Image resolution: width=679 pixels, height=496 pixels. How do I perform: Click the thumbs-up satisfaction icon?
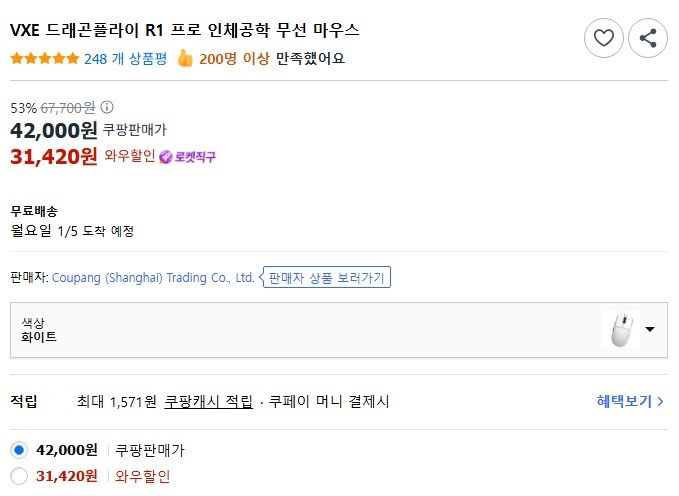184,58
